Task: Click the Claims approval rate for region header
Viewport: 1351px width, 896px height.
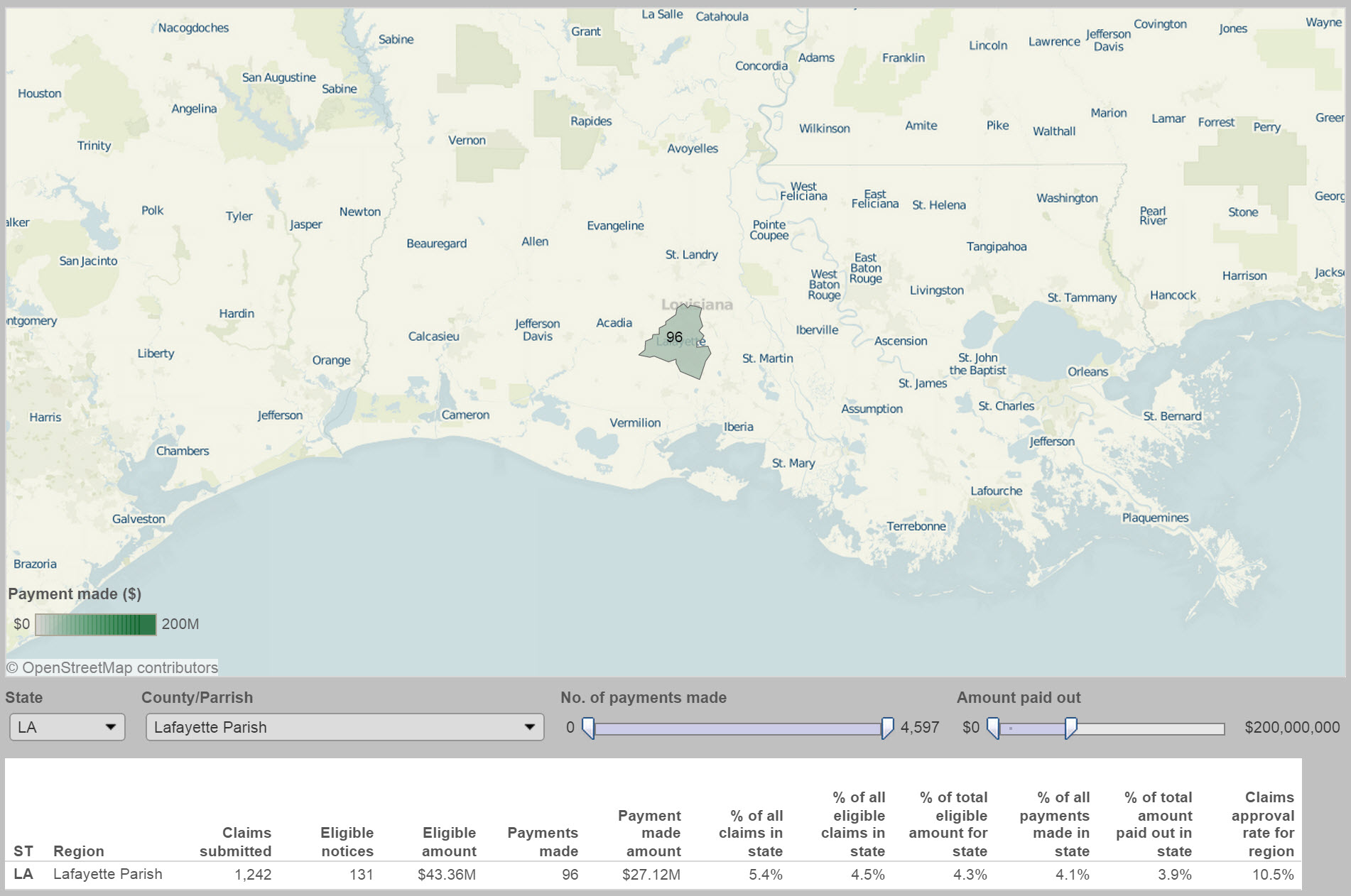Action: click(x=1263, y=824)
